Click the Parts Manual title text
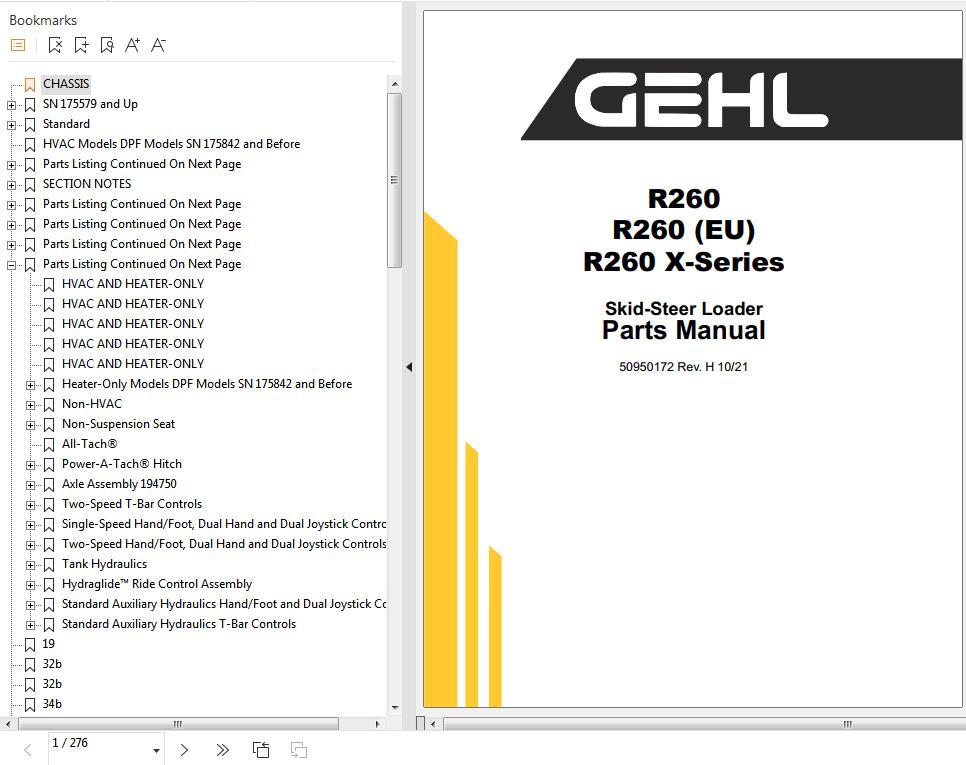The width and height of the screenshot is (966, 765). click(683, 330)
